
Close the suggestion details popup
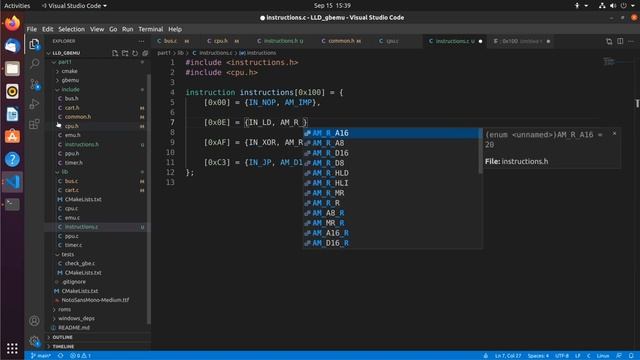click(614, 133)
